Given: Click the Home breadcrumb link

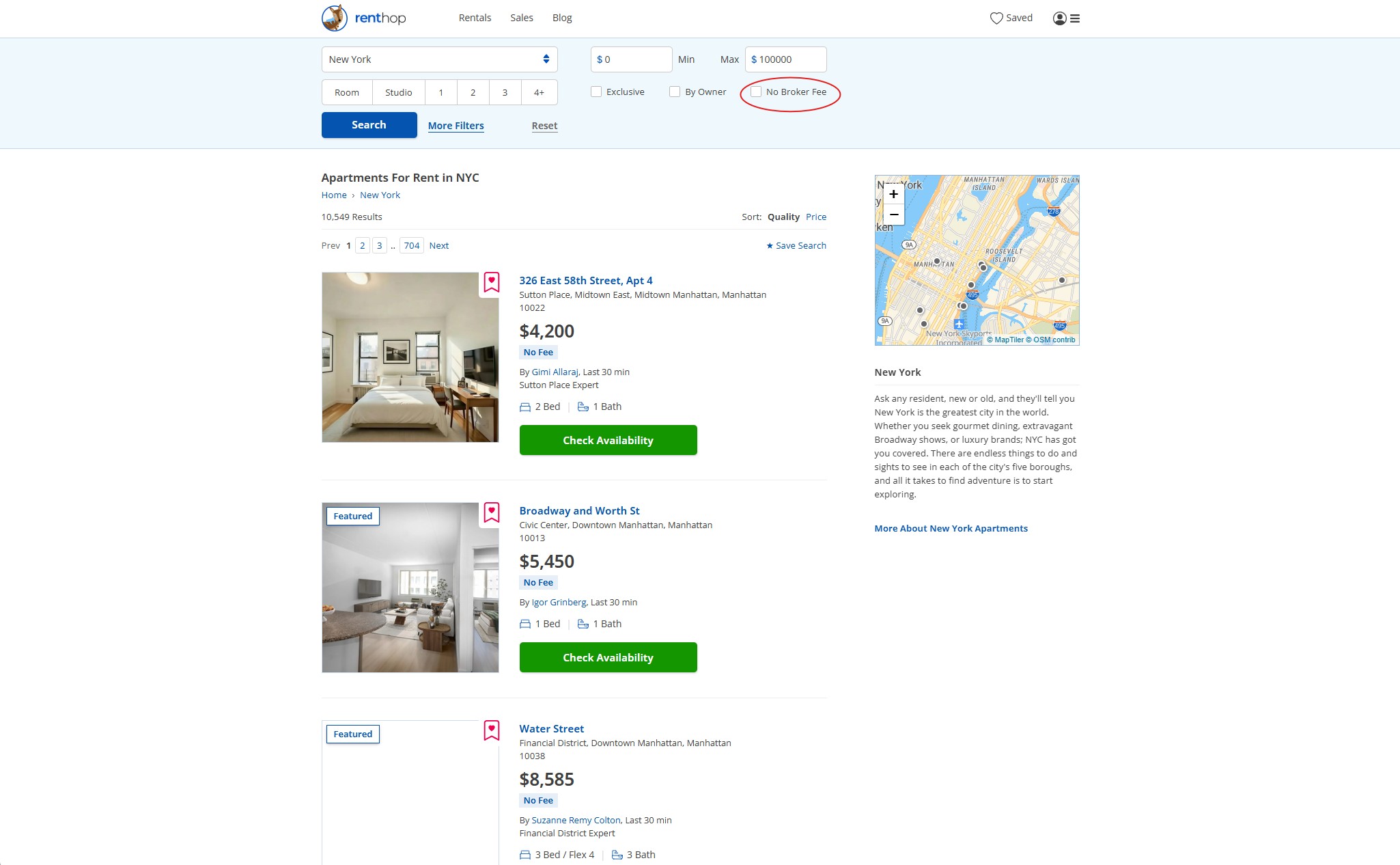Looking at the screenshot, I should click(x=334, y=195).
